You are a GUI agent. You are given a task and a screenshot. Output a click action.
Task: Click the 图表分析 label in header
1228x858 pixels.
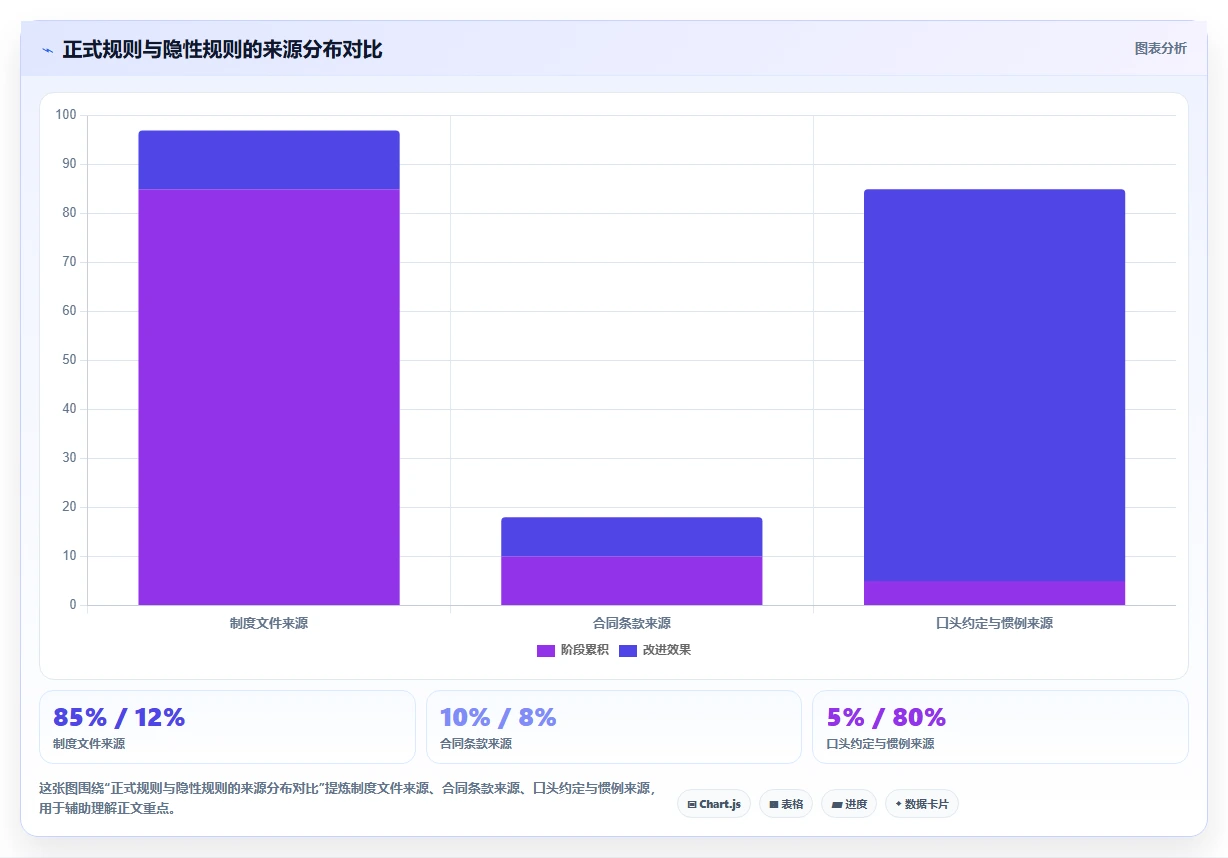coord(1160,48)
